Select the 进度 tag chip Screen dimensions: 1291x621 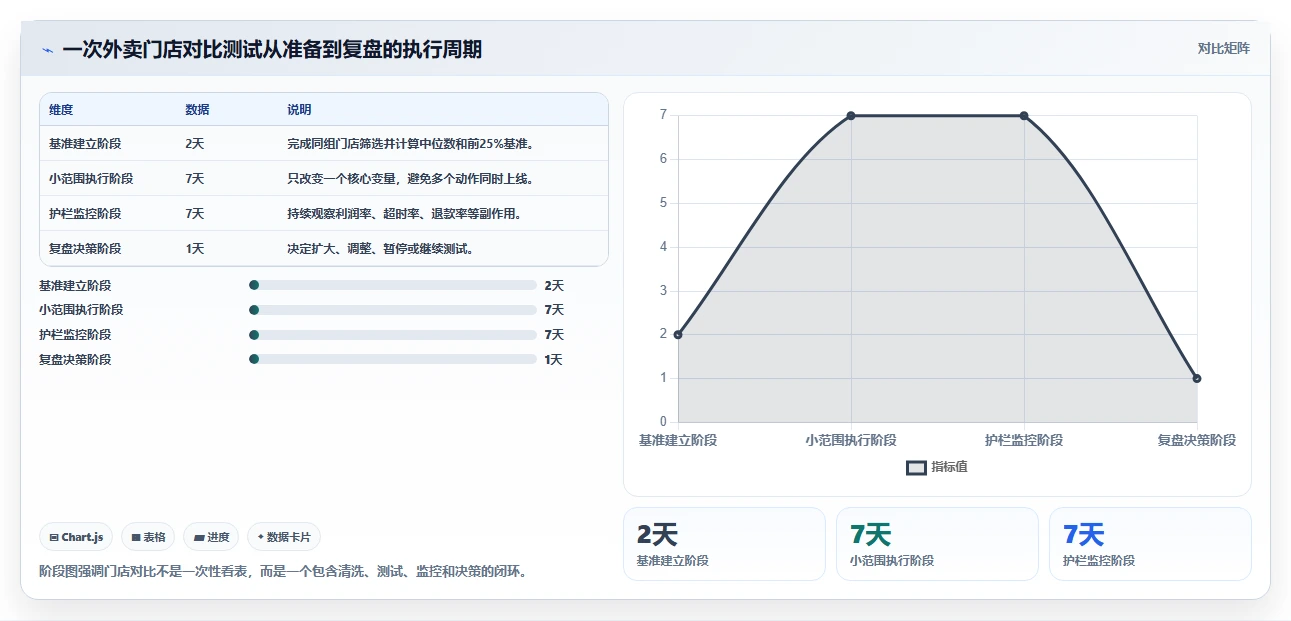pyautogui.click(x=211, y=537)
